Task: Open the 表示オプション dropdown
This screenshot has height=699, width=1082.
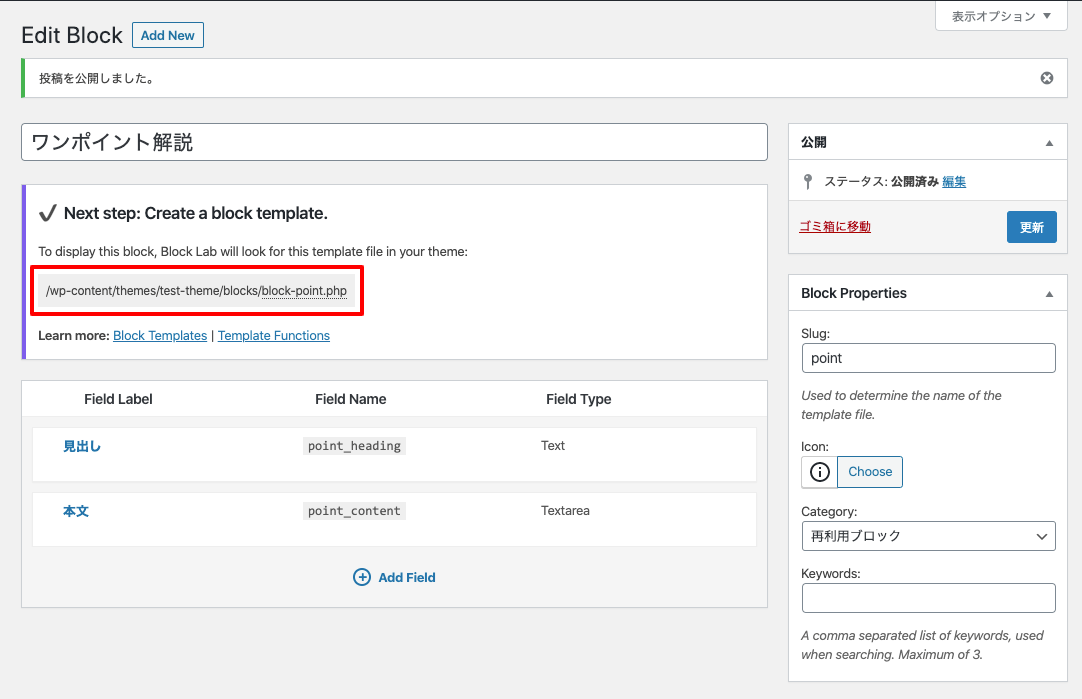Action: [x=1000, y=16]
